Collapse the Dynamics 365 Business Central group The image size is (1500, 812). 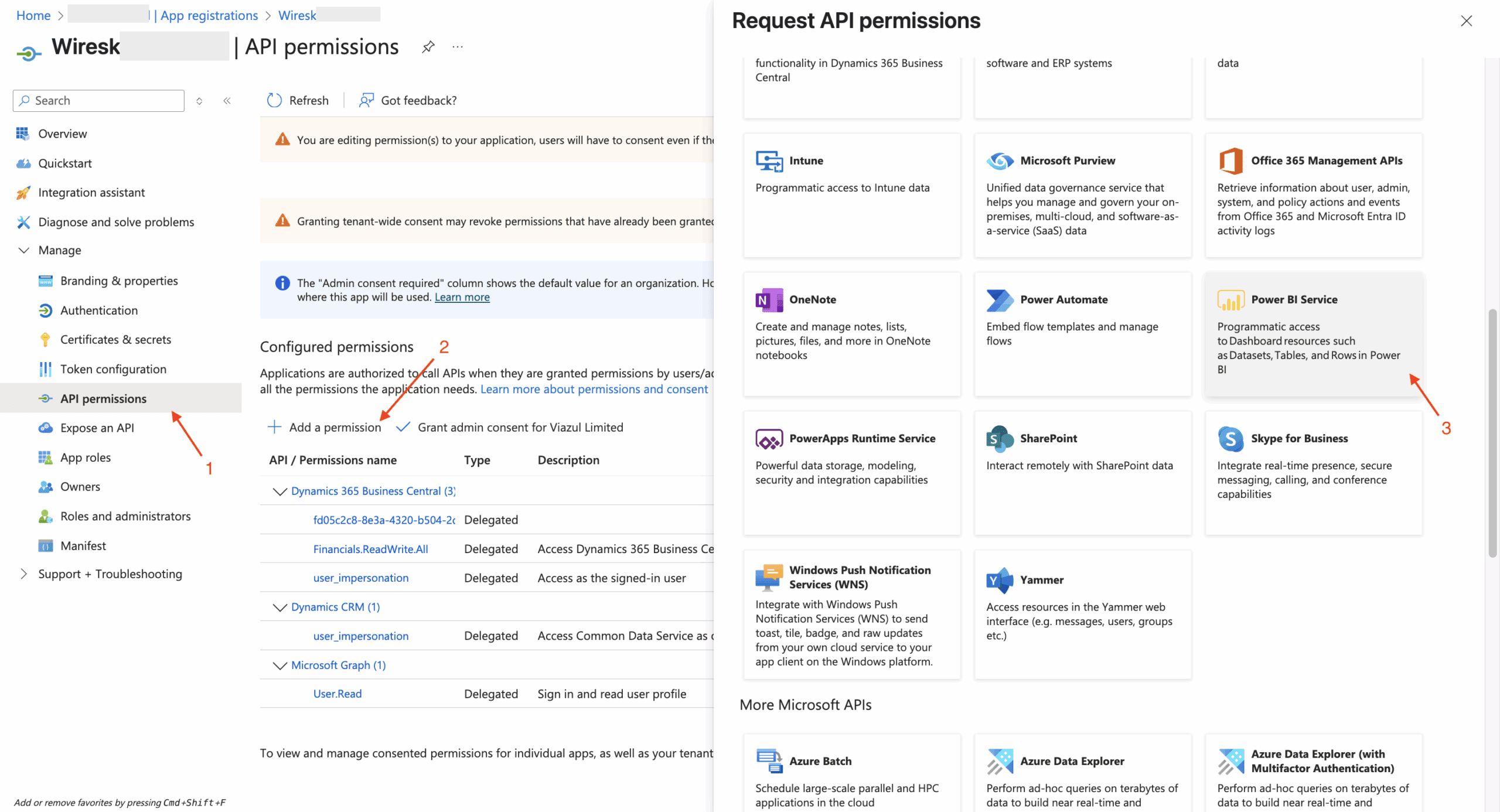(280, 492)
